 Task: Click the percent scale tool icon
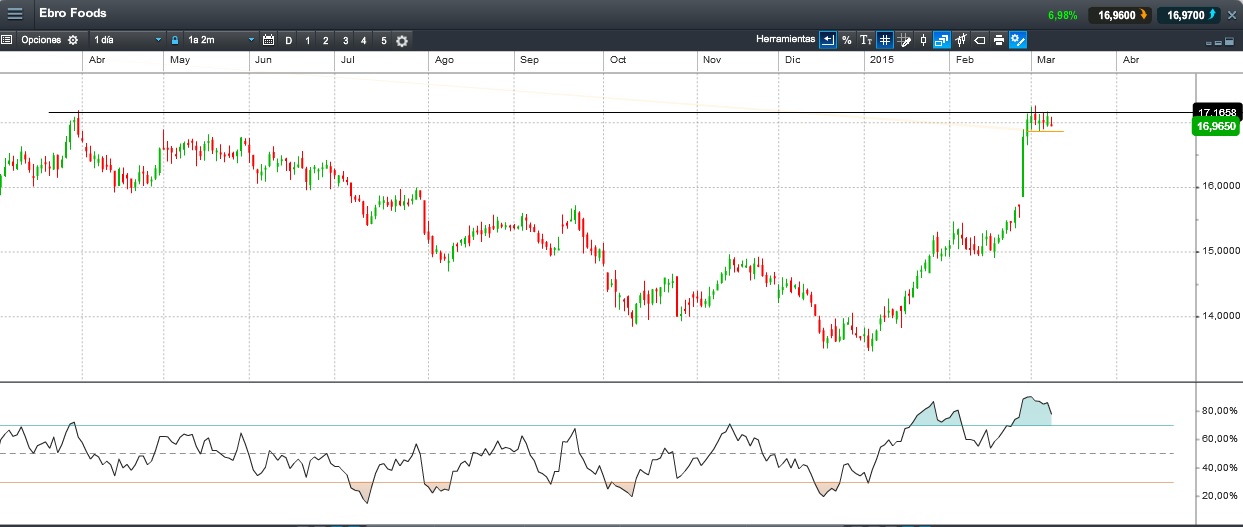click(846, 40)
